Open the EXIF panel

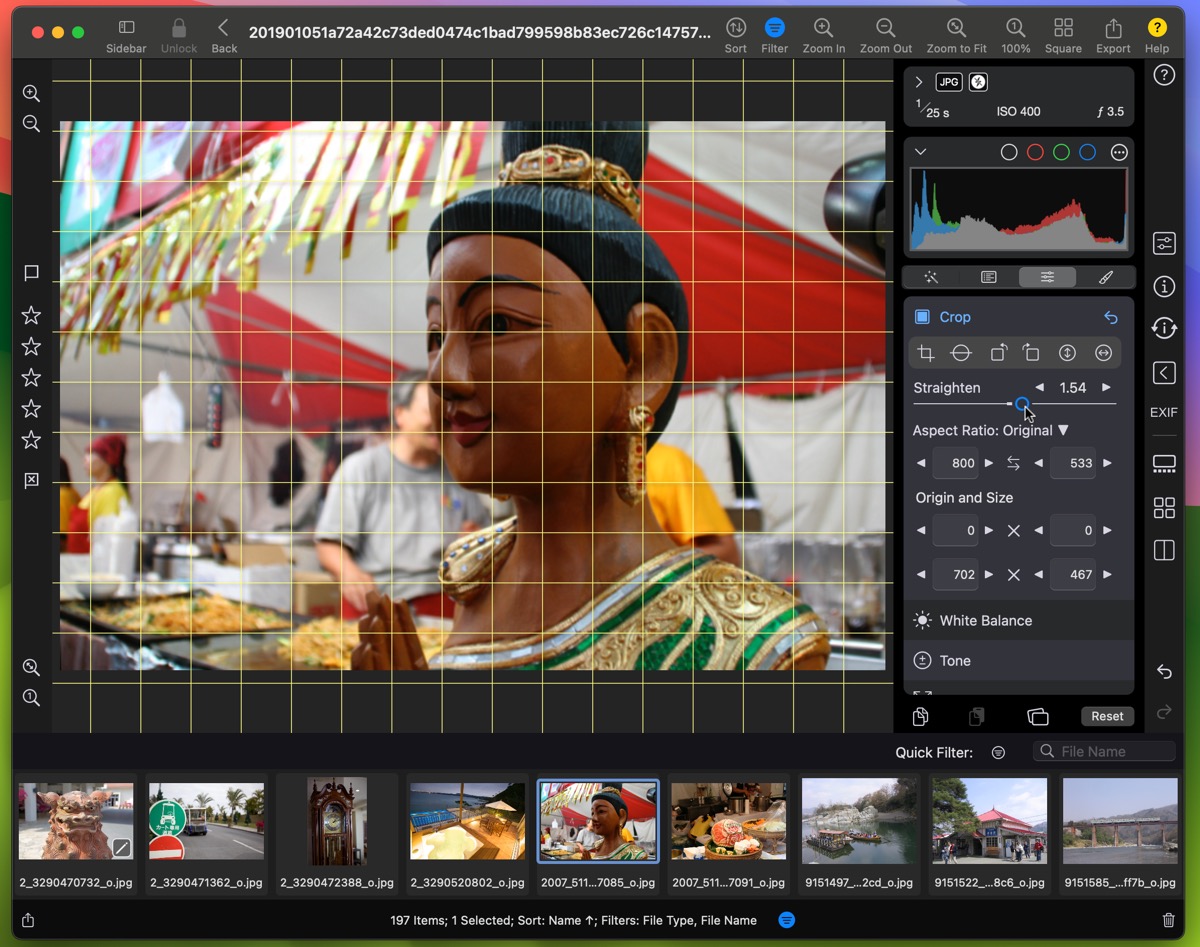1163,412
